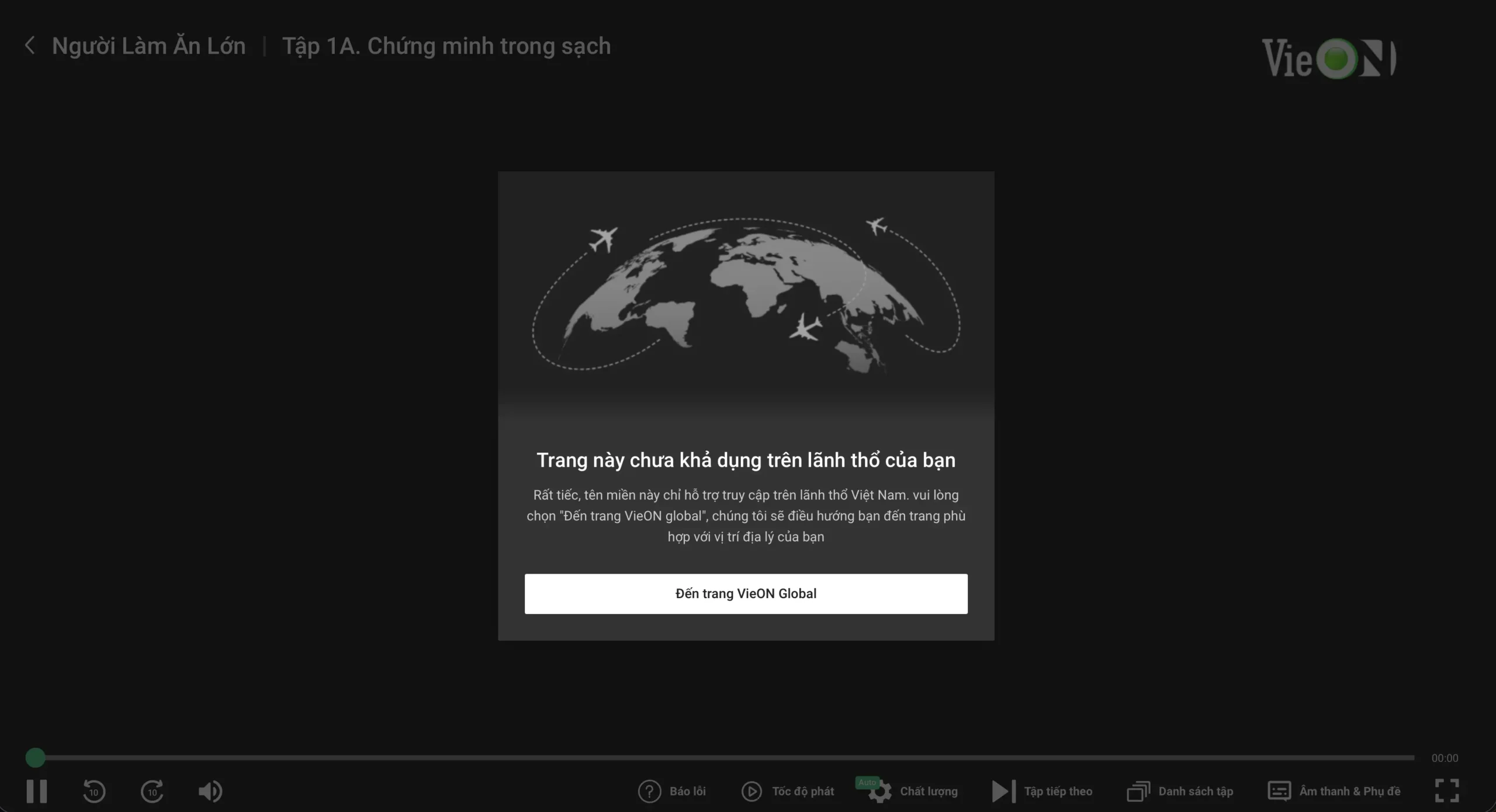The height and width of the screenshot is (812, 1496).
Task: Play Tập tiếp theo next episode
Action: [x=1043, y=791]
